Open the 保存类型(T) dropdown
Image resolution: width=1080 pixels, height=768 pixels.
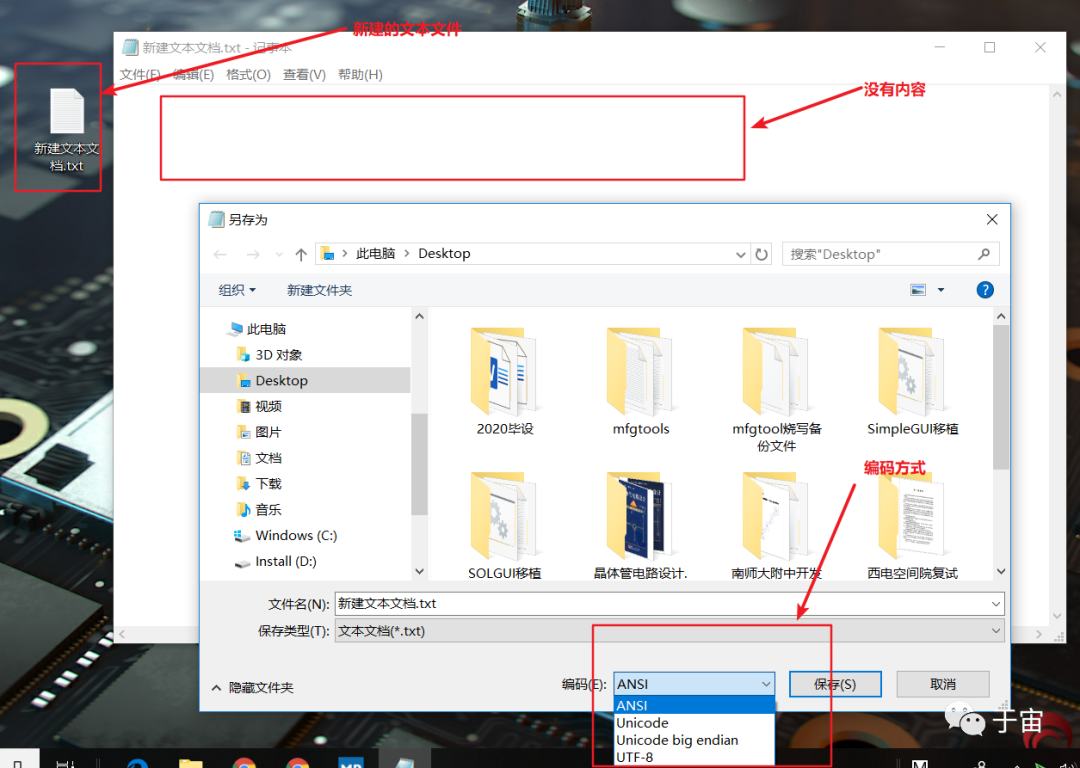pos(669,631)
